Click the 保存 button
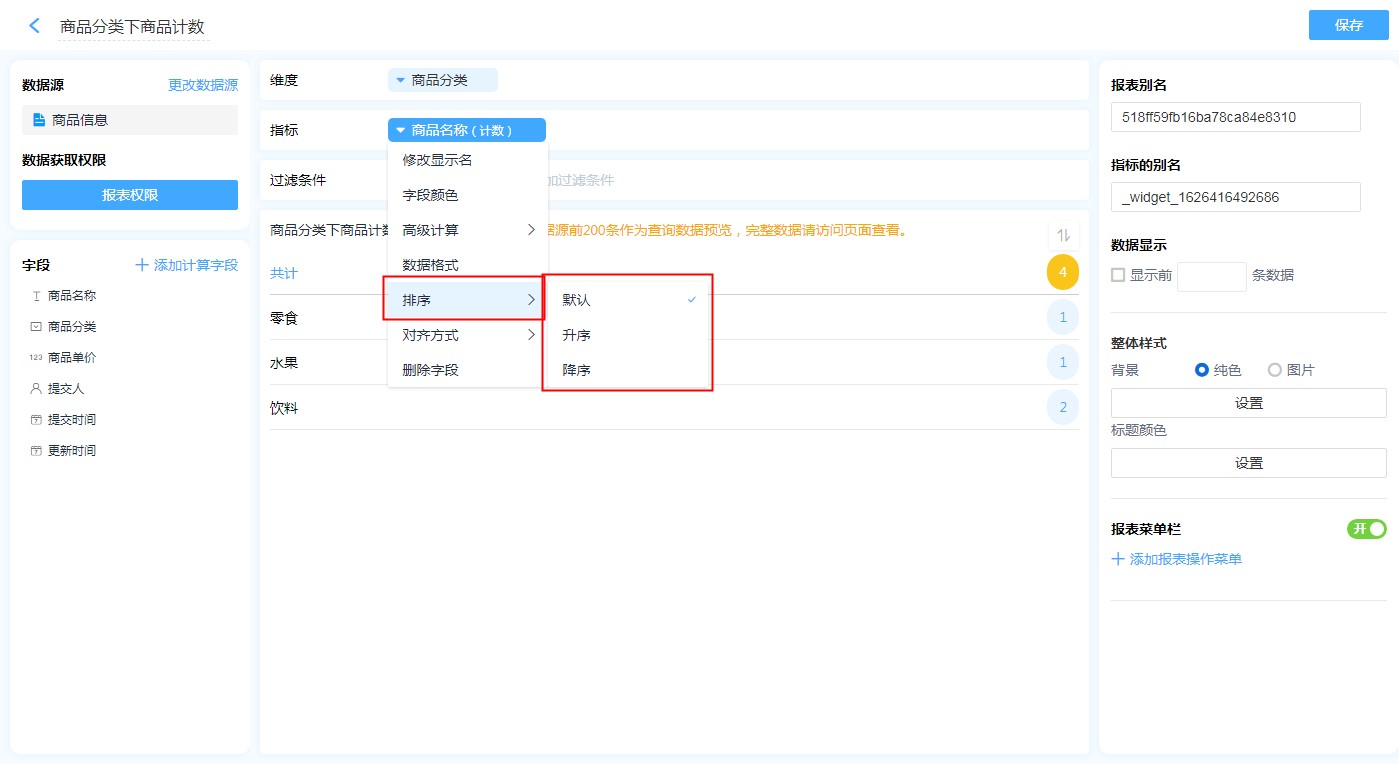 [x=1348, y=25]
